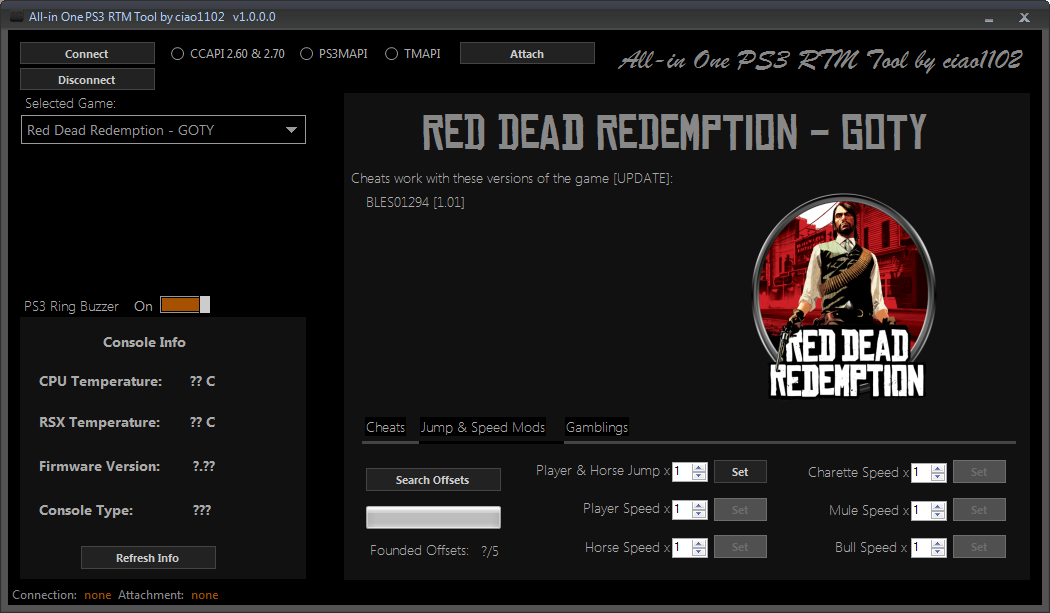Image resolution: width=1050 pixels, height=613 pixels.
Task: Click the Red Dead Redemption round cover image
Action: point(844,295)
